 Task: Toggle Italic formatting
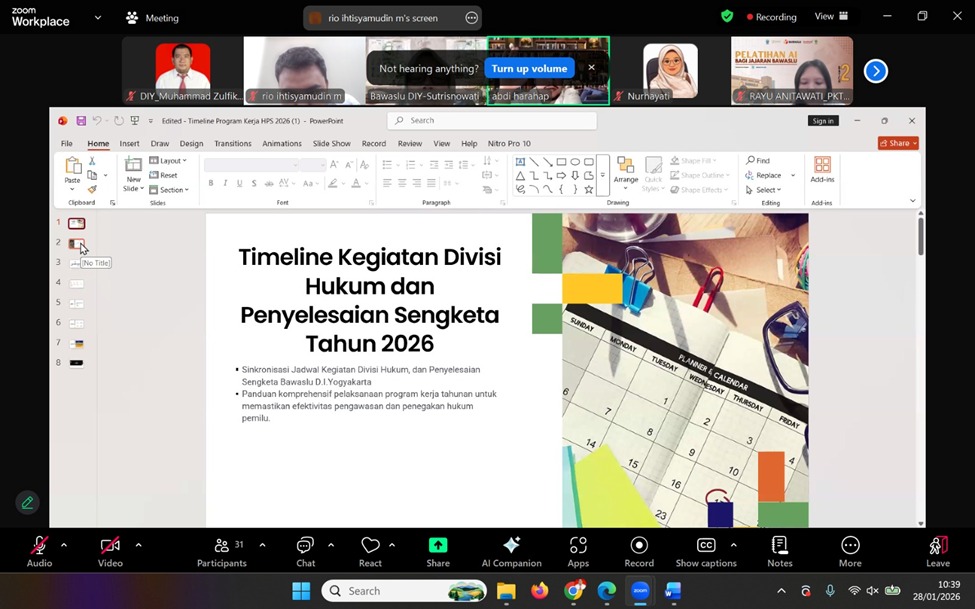click(225, 183)
